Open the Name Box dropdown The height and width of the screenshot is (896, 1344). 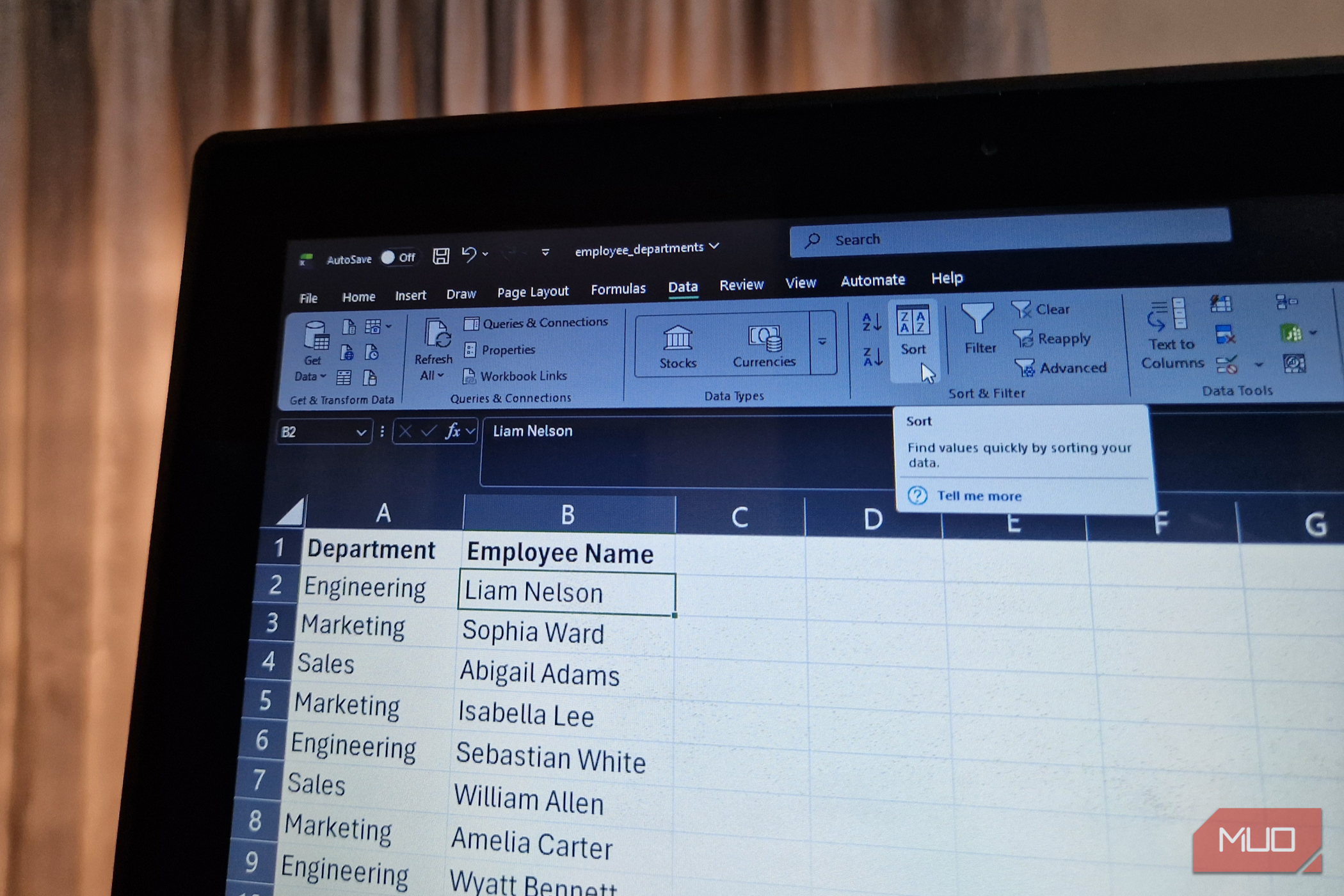[361, 433]
